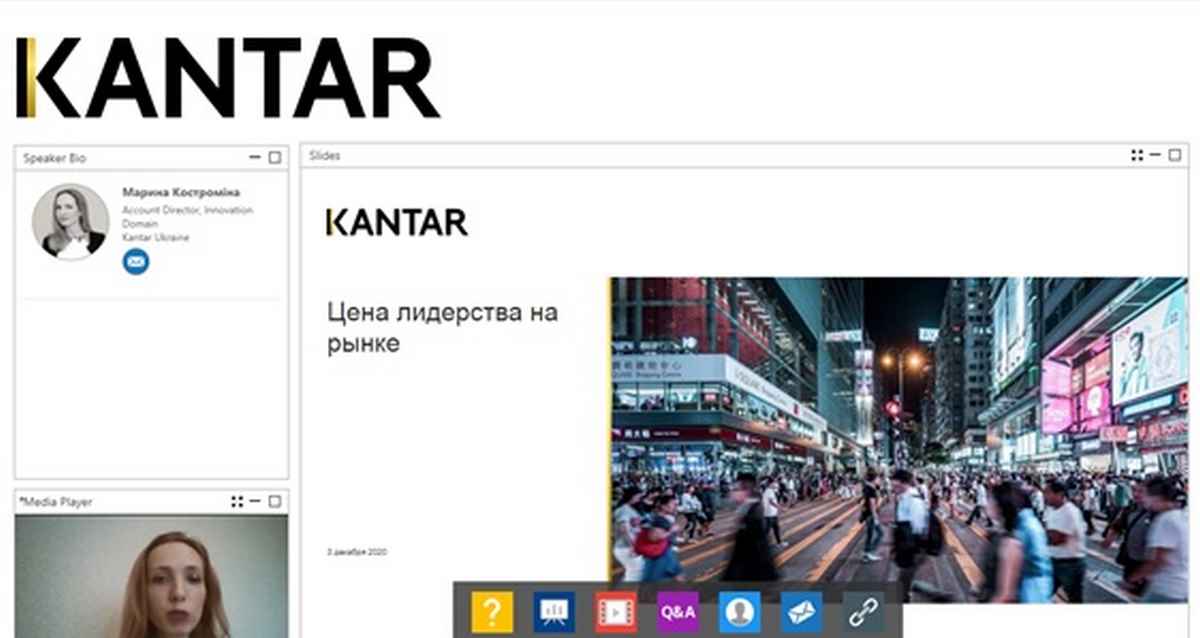Expand Slides panel with four-dot icon
The image size is (1200, 638).
tap(1137, 155)
